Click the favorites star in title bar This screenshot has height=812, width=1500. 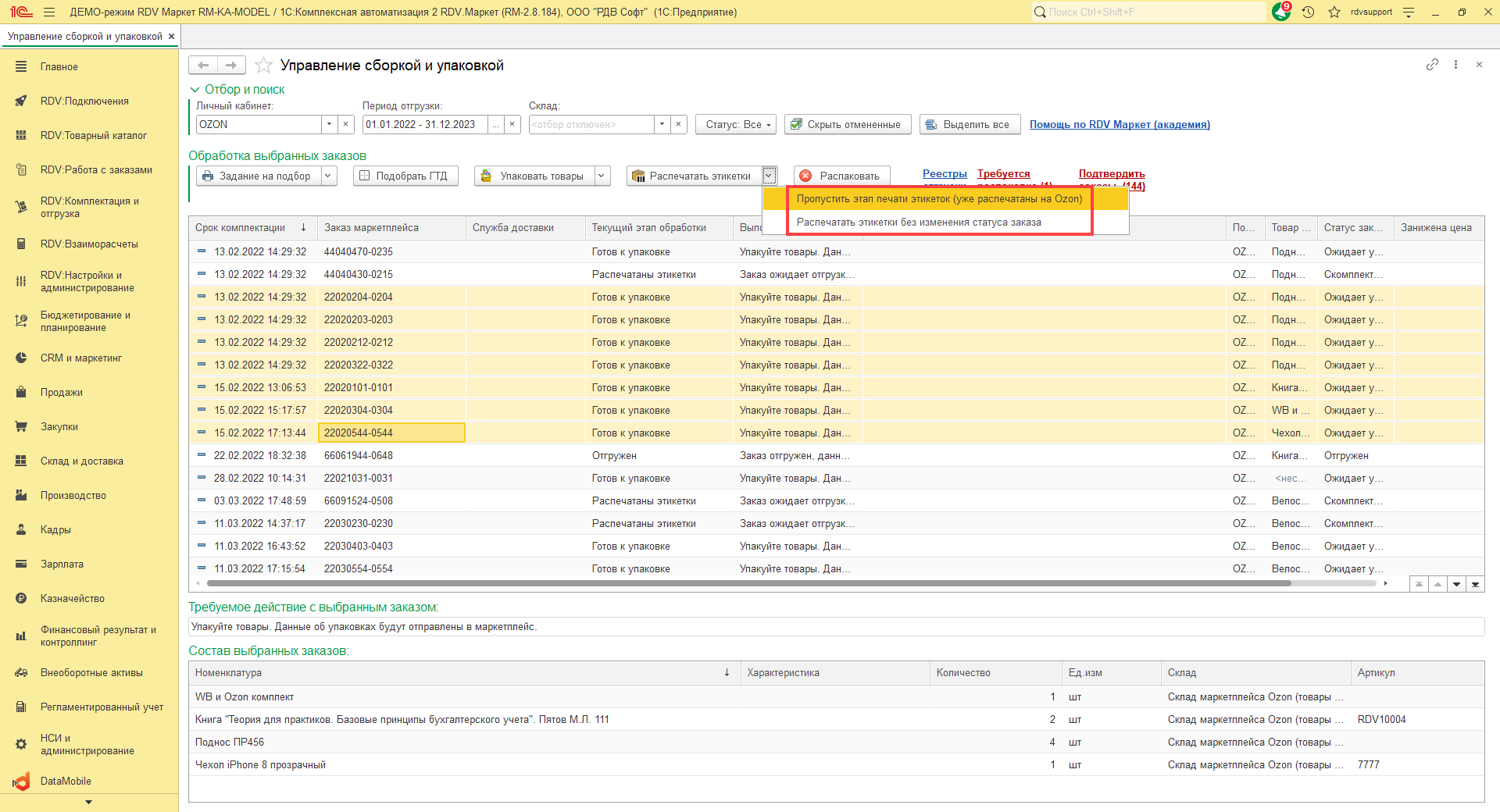[x=1334, y=12]
